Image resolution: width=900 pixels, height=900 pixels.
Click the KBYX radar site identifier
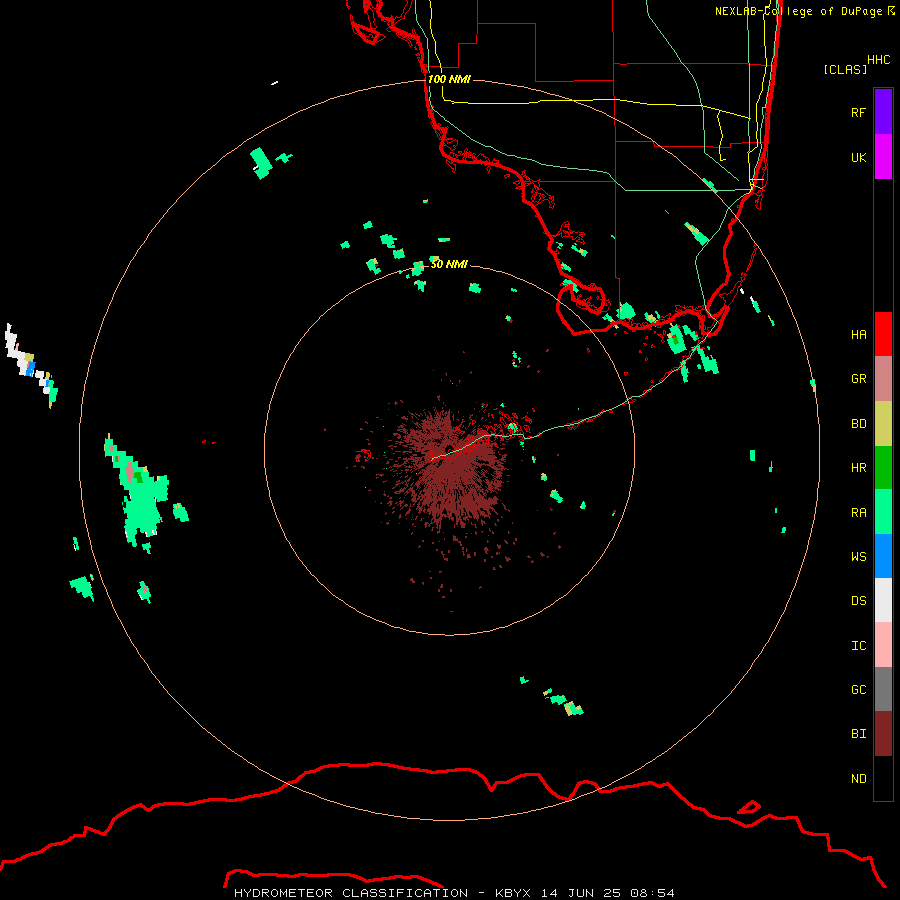point(513,893)
